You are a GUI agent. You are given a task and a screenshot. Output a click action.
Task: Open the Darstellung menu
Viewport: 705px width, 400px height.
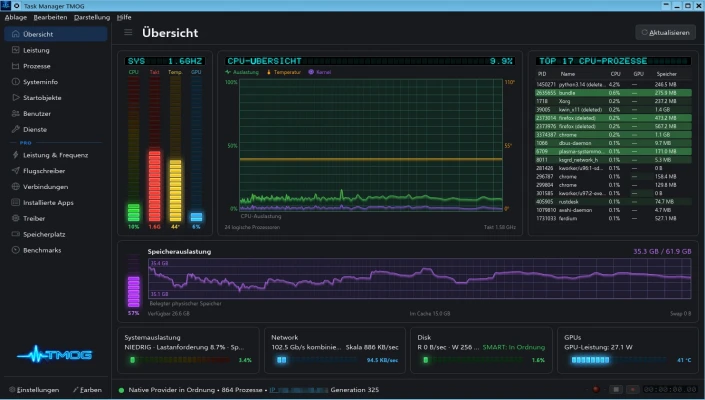pos(92,17)
